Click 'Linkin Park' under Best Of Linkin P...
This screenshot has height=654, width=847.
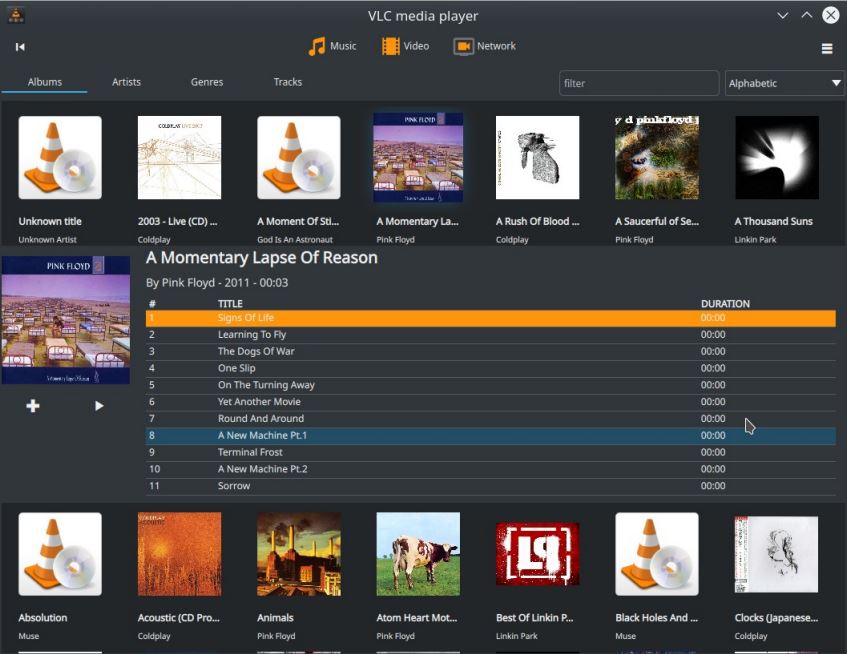pos(516,636)
